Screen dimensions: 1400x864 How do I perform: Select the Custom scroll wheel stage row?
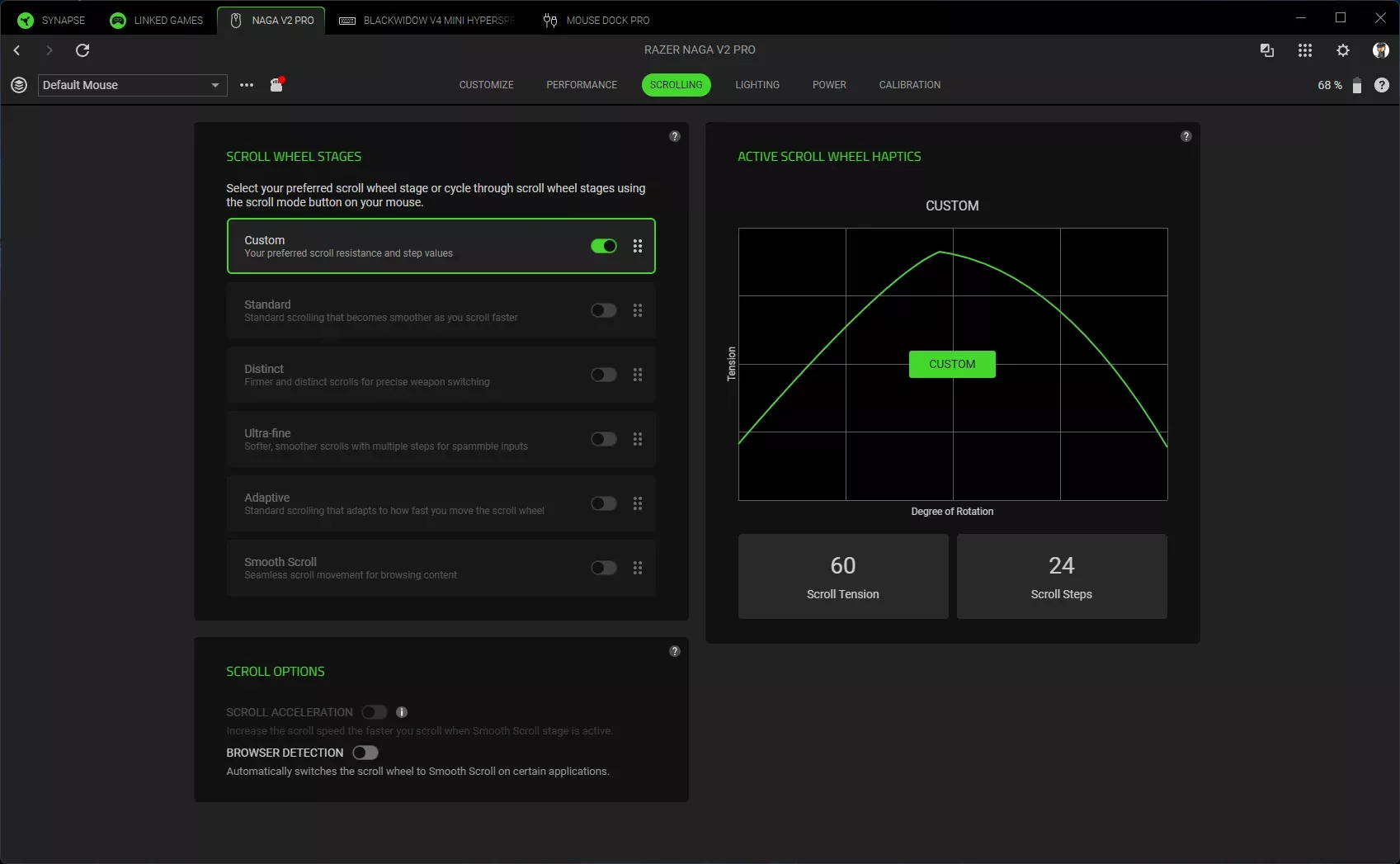click(x=441, y=246)
